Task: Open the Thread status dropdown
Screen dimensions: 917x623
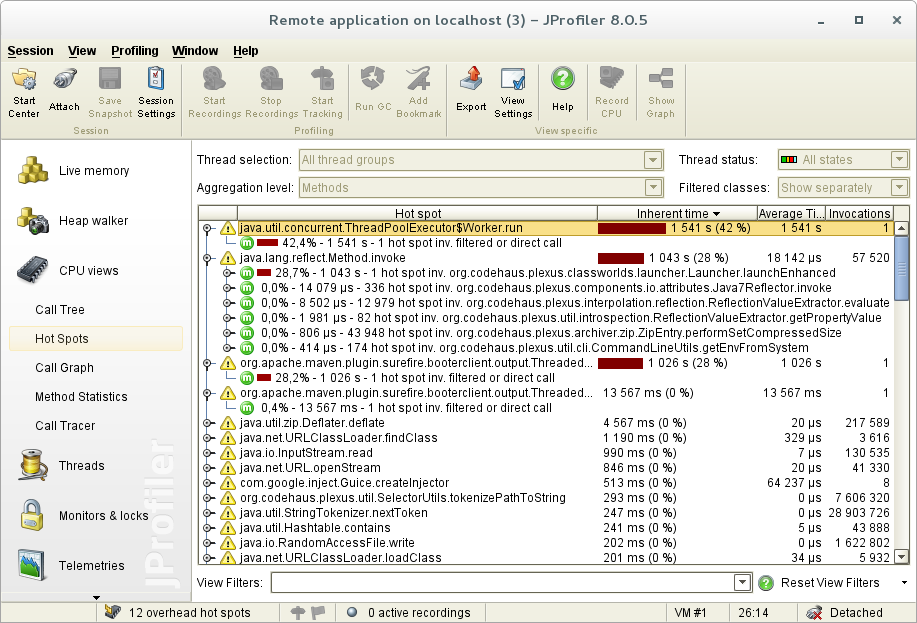Action: pyautogui.click(x=899, y=160)
